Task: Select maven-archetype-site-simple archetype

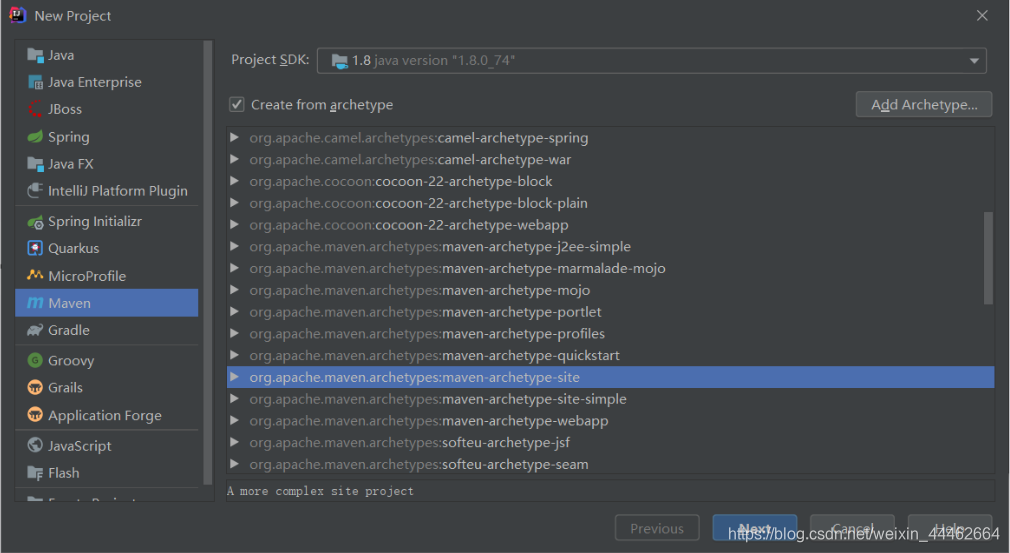Action: pos(610,399)
